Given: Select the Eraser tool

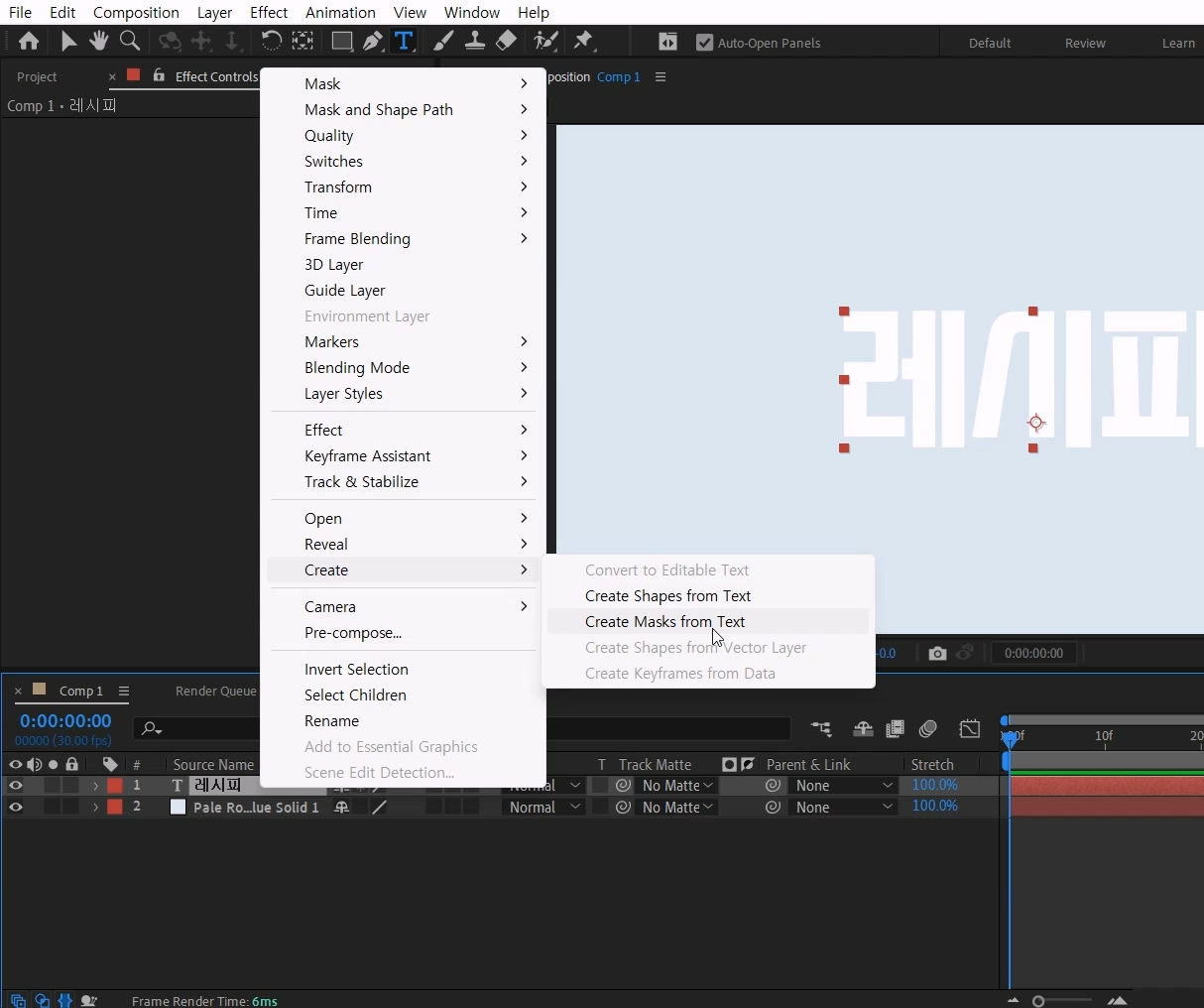Looking at the screenshot, I should (x=507, y=41).
